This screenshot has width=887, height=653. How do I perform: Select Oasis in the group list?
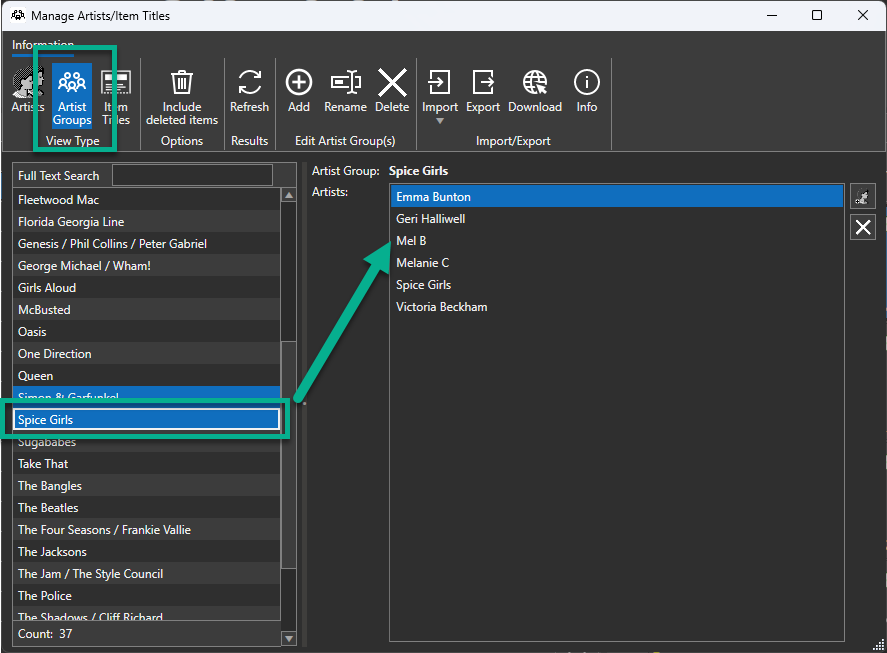point(147,332)
